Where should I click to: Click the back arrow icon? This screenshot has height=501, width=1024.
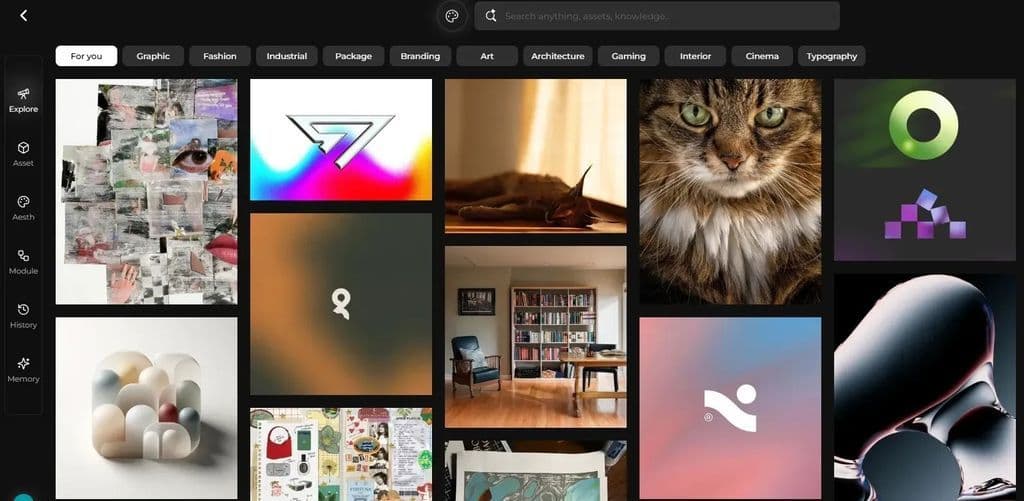tap(24, 16)
